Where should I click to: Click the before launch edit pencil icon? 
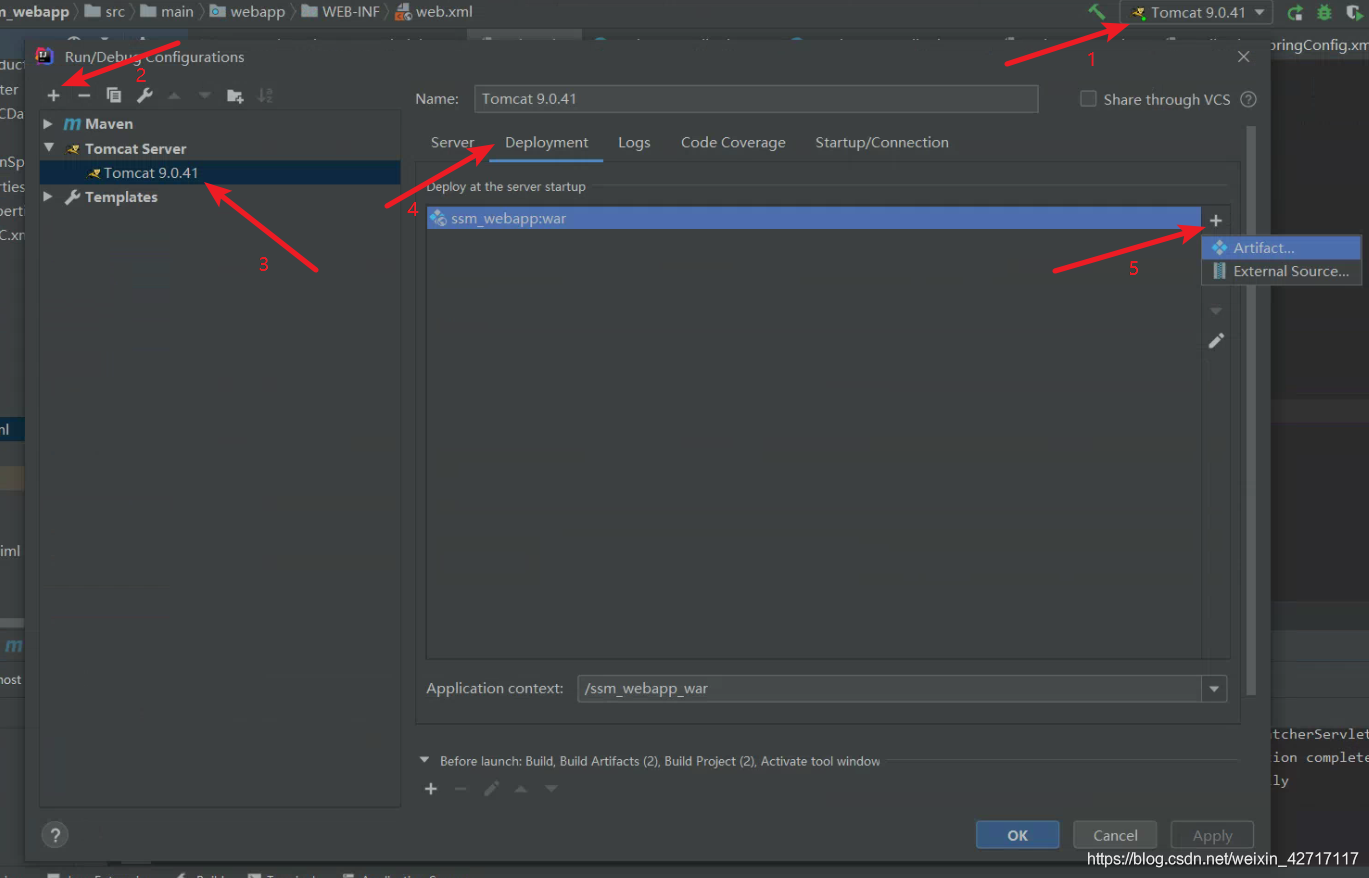click(491, 789)
